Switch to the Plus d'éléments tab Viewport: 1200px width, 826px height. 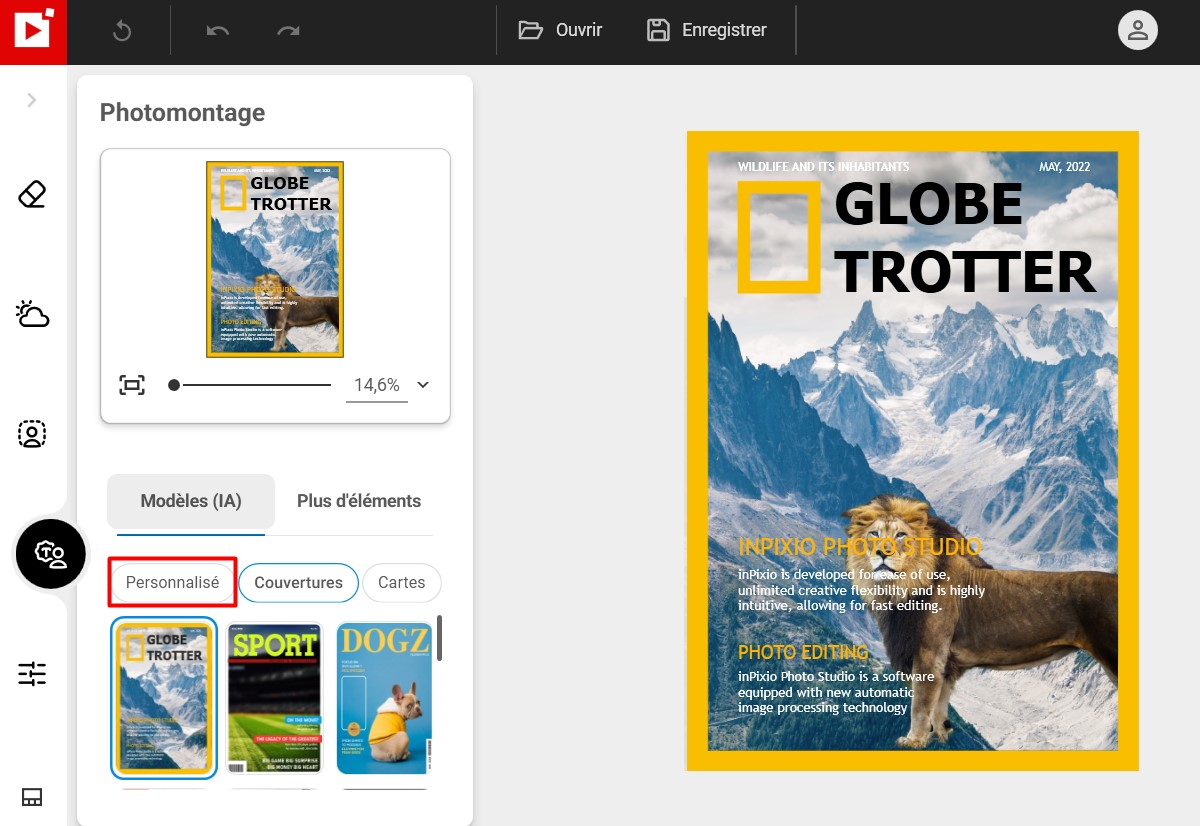[359, 501]
